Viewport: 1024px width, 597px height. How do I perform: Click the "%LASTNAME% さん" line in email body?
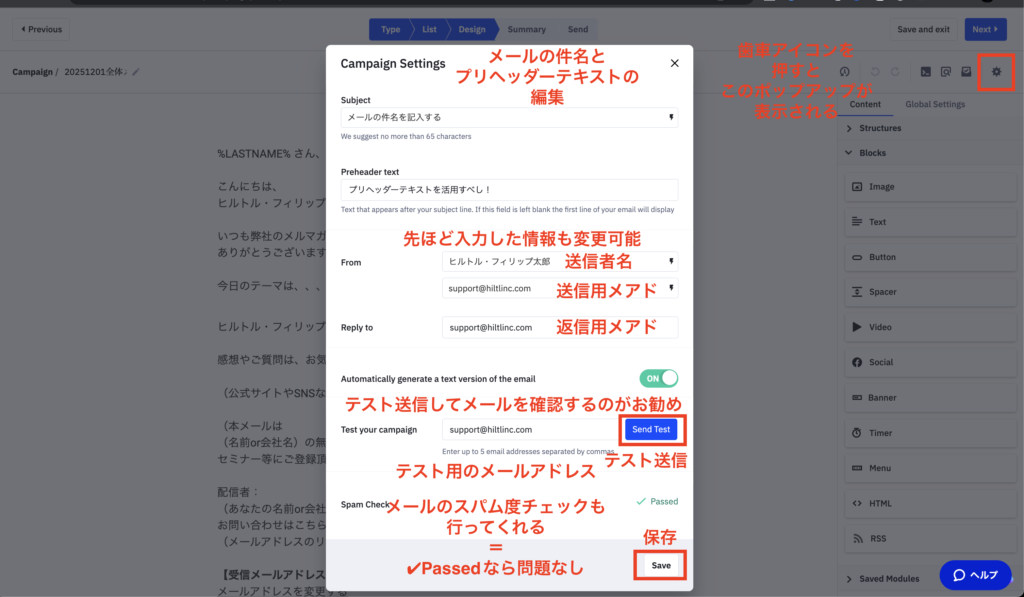(268, 154)
